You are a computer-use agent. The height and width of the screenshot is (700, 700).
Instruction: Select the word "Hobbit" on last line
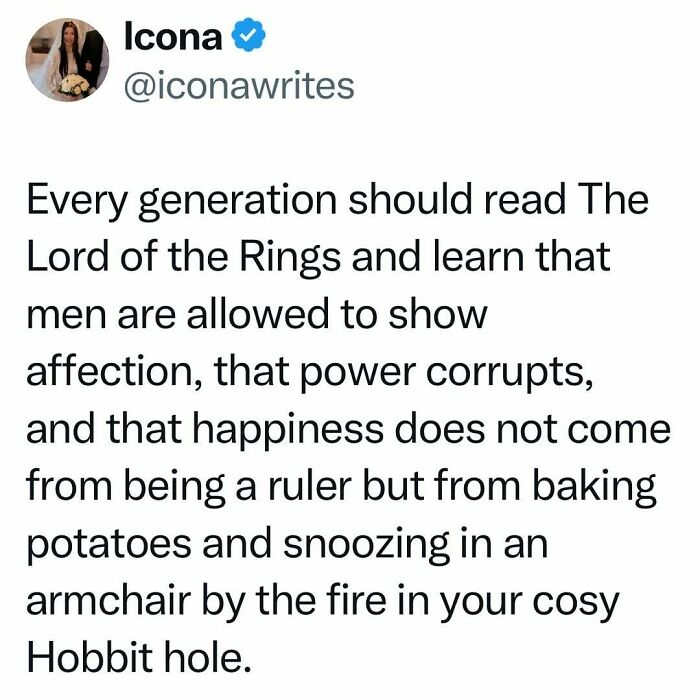(x=90, y=658)
